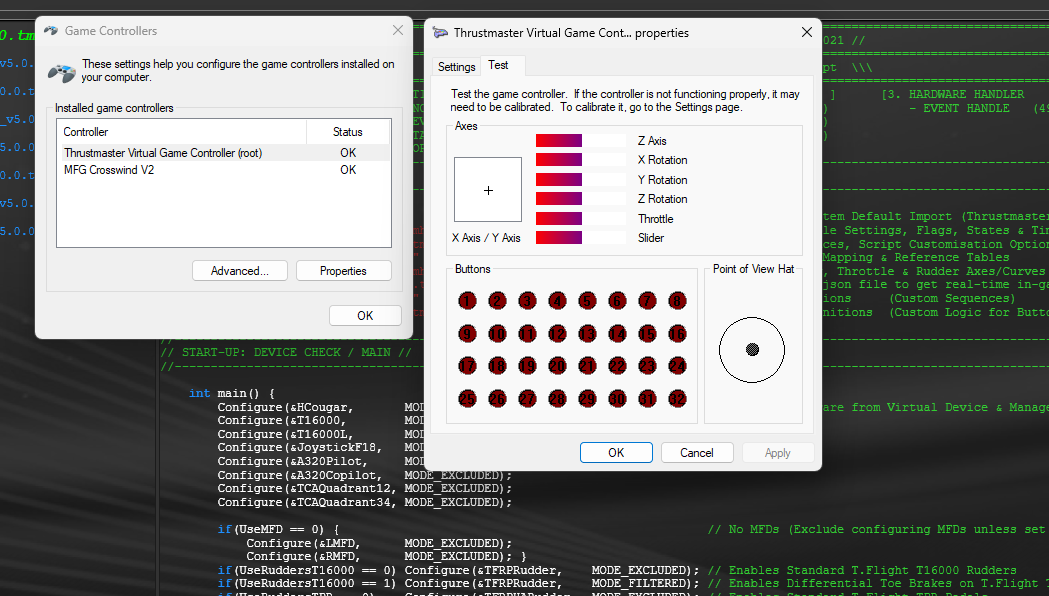Click 'Configure(&JoystickF18,' line in code editor
Image resolution: width=1049 pixels, height=596 pixels.
tap(300, 448)
